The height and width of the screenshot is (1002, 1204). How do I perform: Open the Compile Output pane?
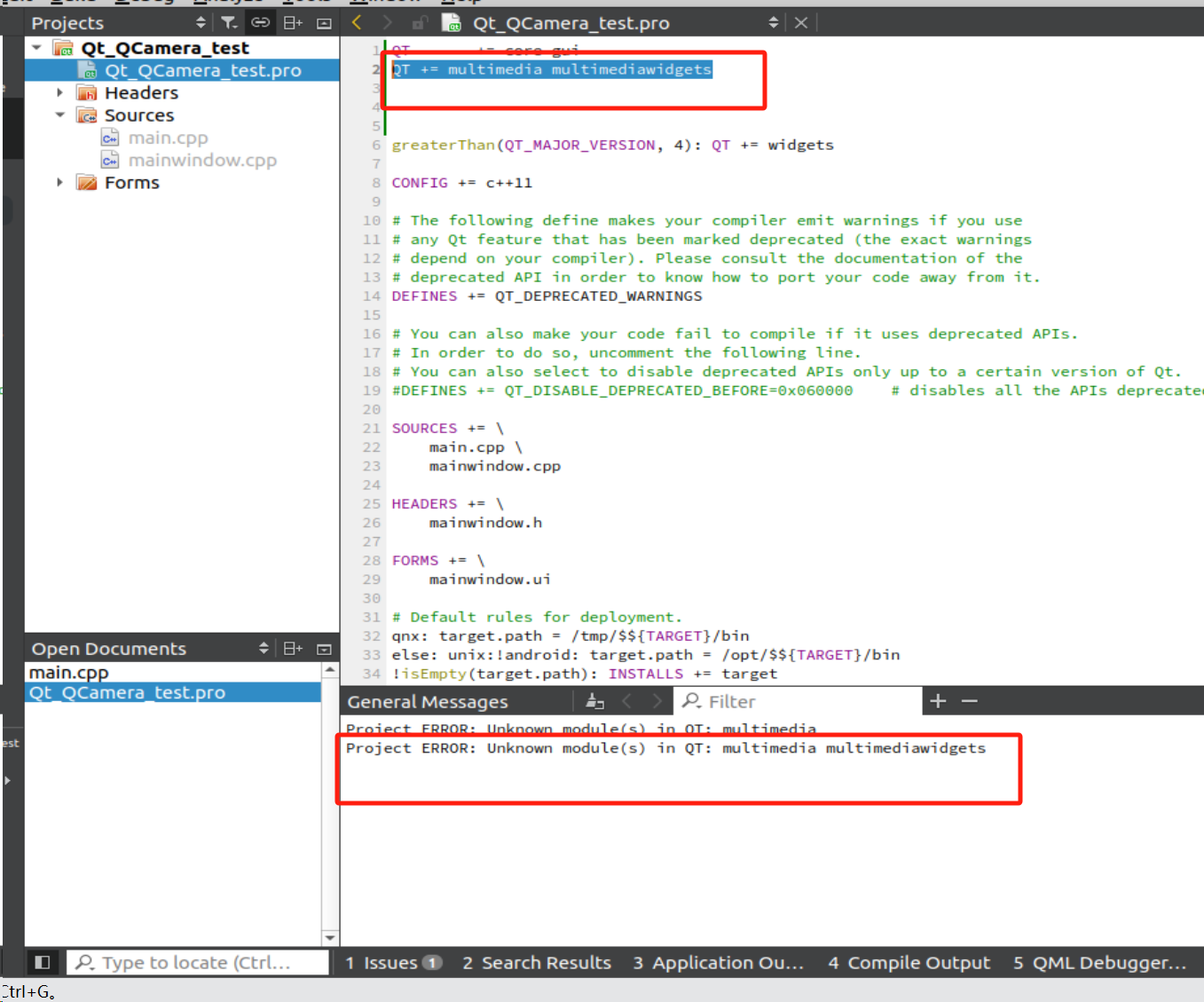pos(909,963)
